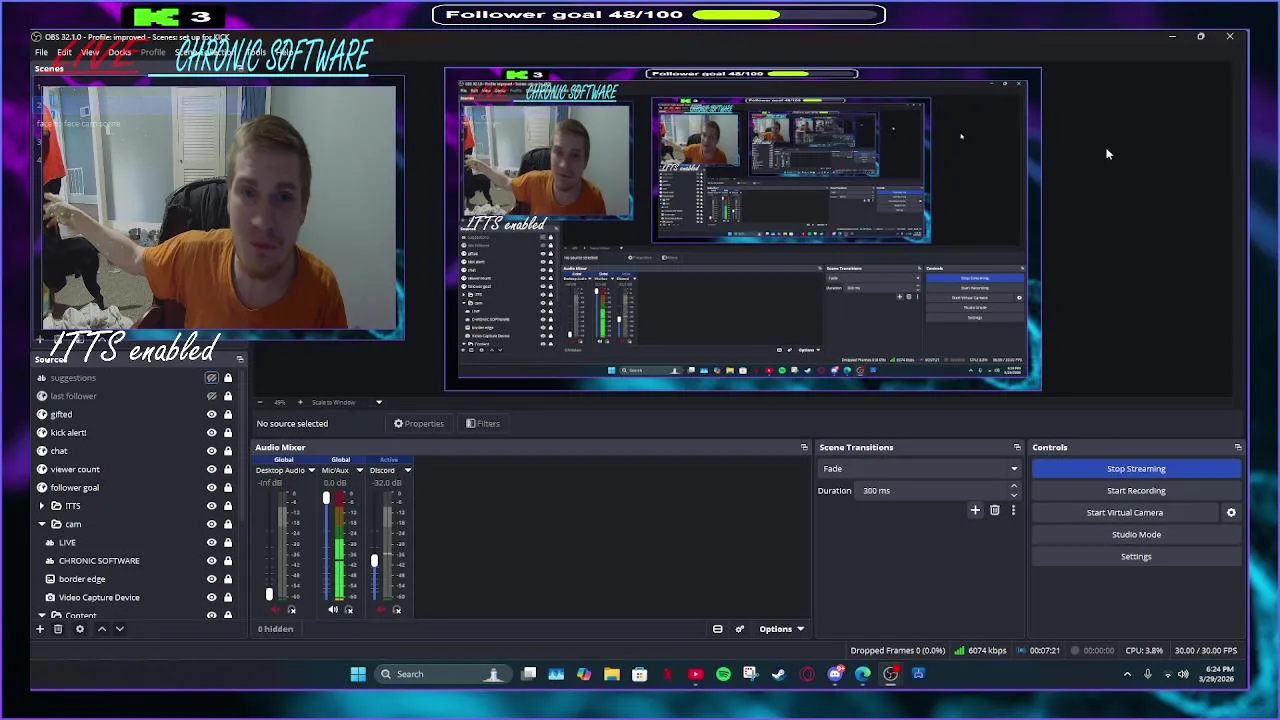Screen dimensions: 1280x720
Task: Toggle monitoring headphone icon for Desktop Audio
Action: click(x=292, y=609)
